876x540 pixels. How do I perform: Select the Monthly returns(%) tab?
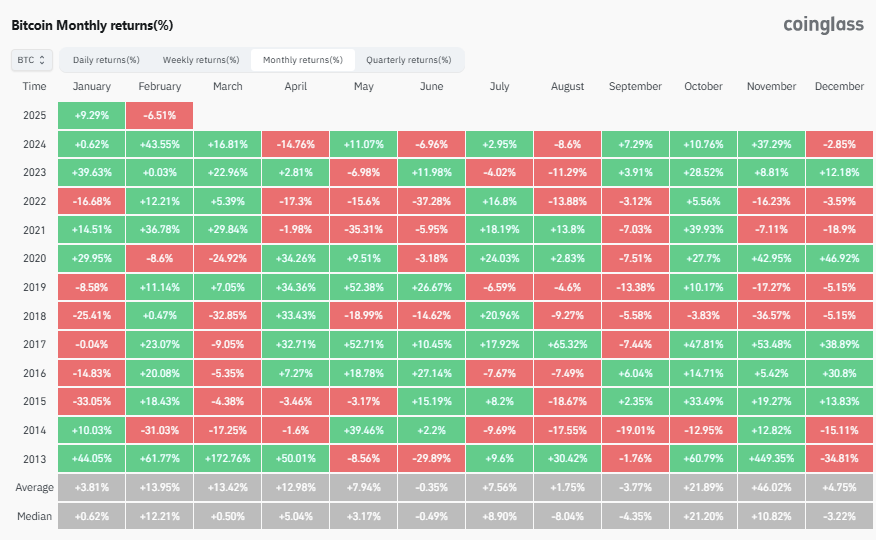[x=303, y=60]
